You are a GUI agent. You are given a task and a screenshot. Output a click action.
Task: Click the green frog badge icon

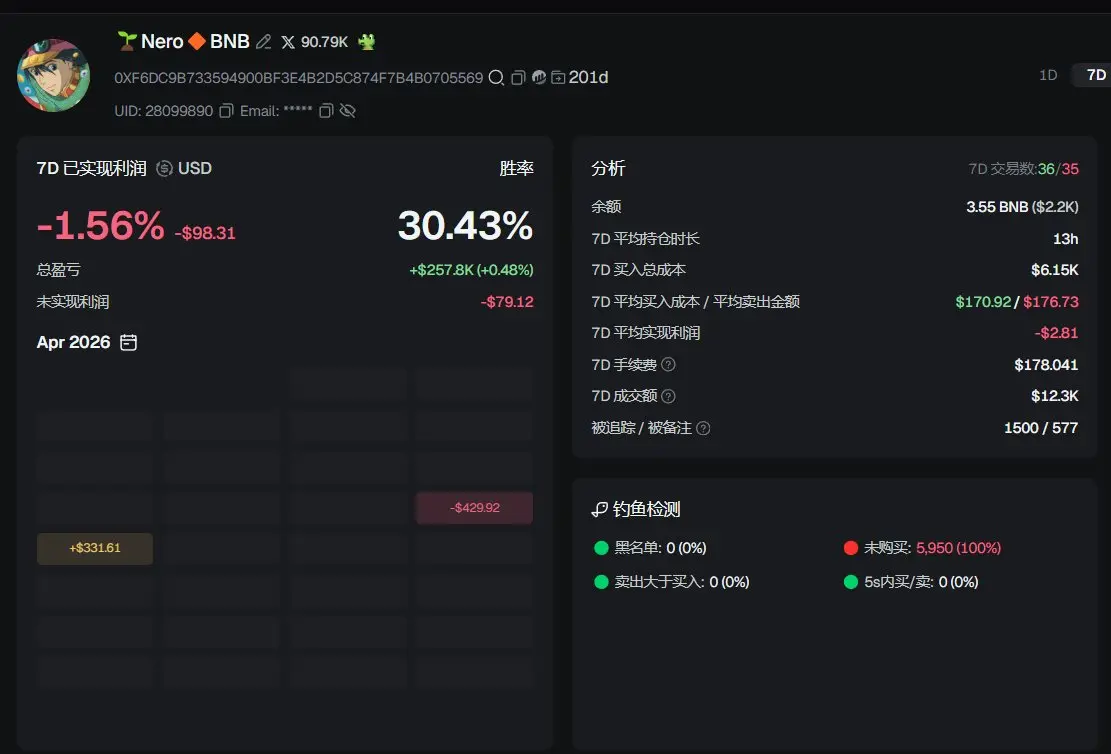coord(366,42)
